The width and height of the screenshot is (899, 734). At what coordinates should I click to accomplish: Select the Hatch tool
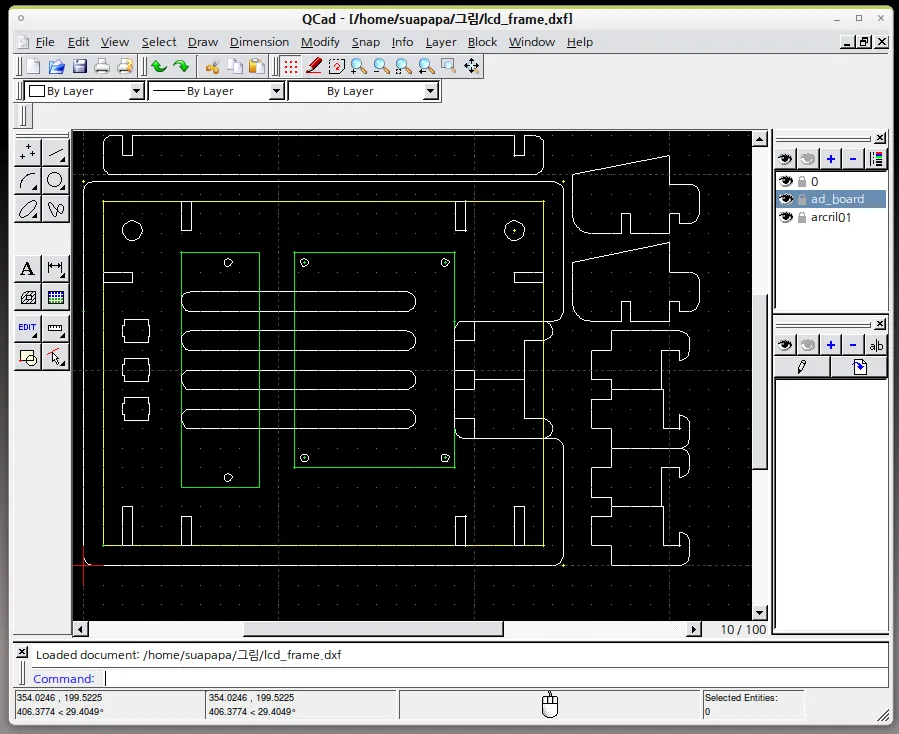point(28,298)
